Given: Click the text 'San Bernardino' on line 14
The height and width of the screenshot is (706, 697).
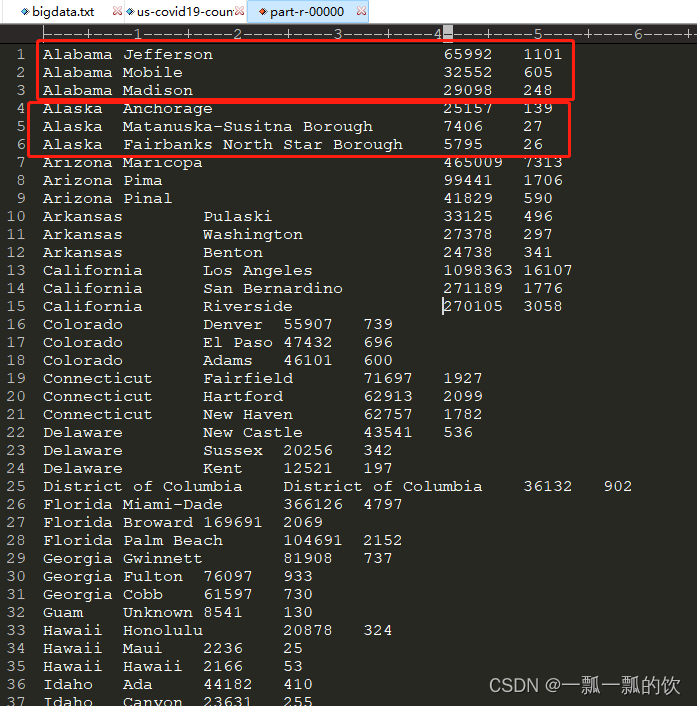Looking at the screenshot, I should pyautogui.click(x=273, y=289).
